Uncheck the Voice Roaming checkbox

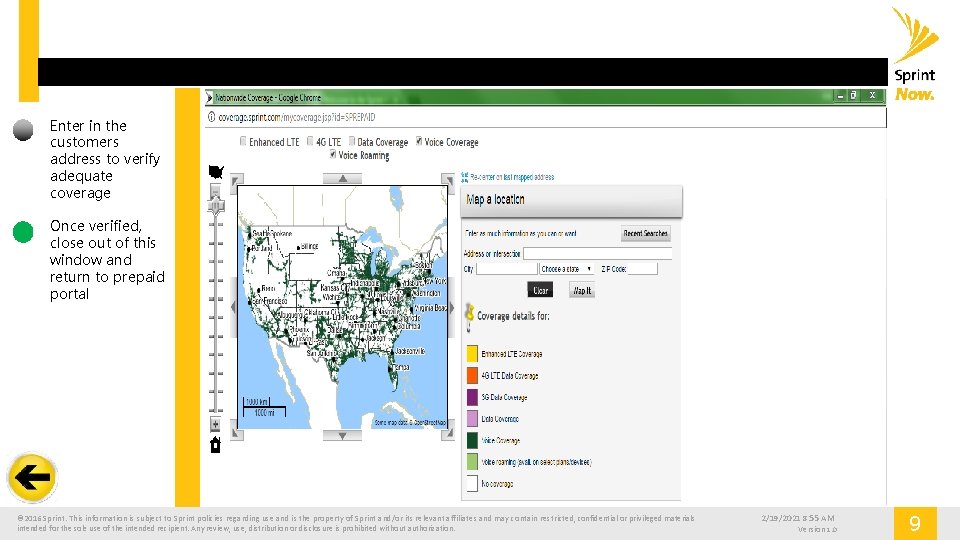pos(333,154)
